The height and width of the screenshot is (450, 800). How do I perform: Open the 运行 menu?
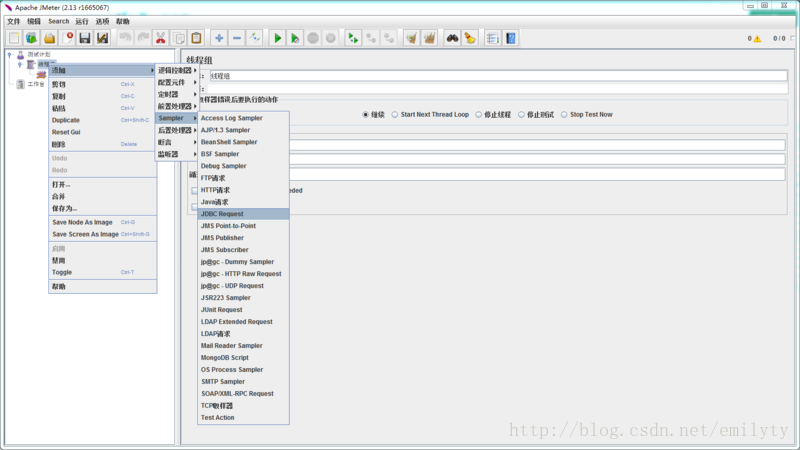(x=82, y=21)
